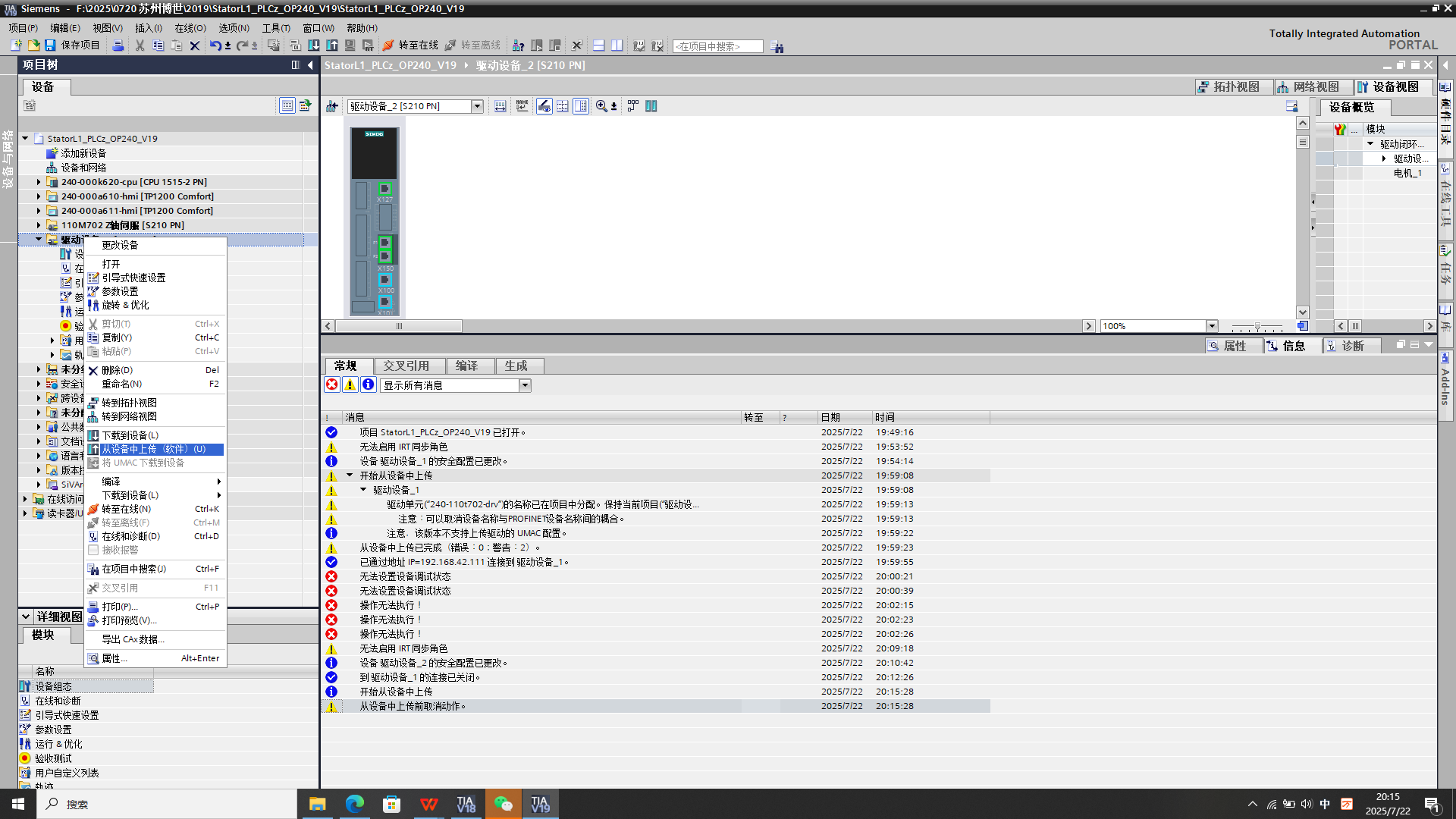Collapse the StatorL1_PLCz_OP240_V19 project root

click(25, 139)
